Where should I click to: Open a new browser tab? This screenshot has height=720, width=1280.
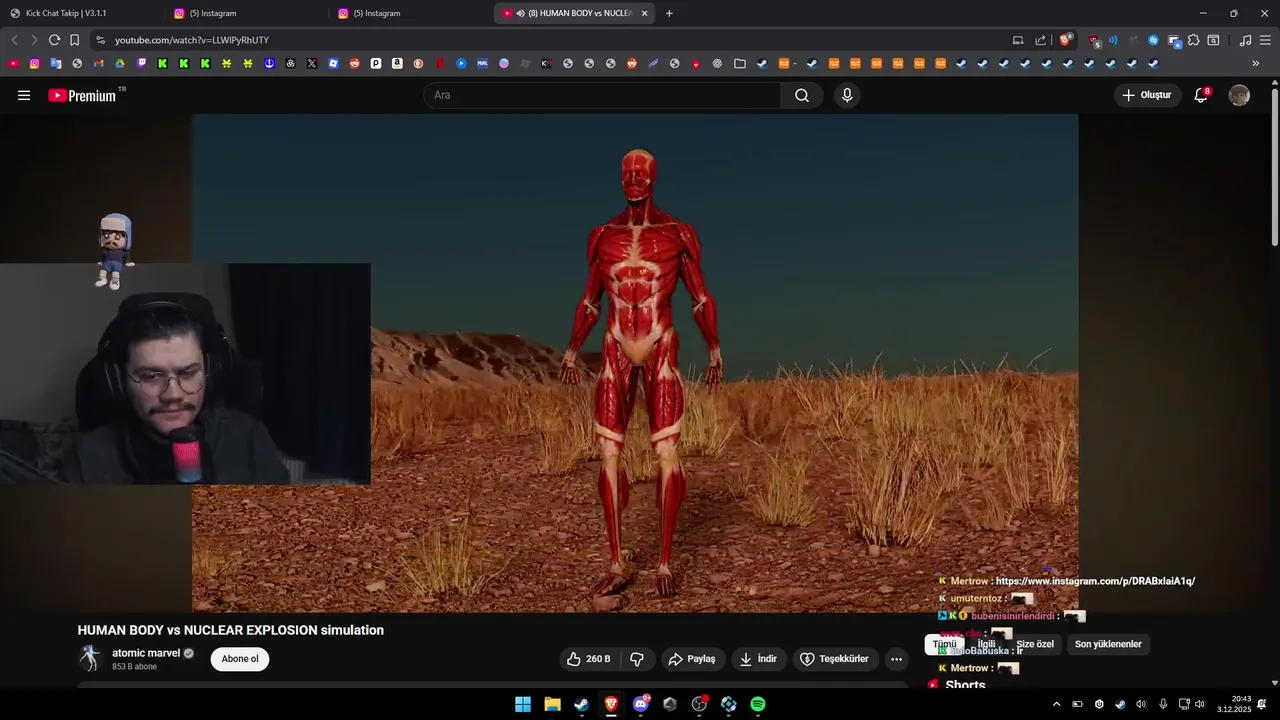point(669,13)
